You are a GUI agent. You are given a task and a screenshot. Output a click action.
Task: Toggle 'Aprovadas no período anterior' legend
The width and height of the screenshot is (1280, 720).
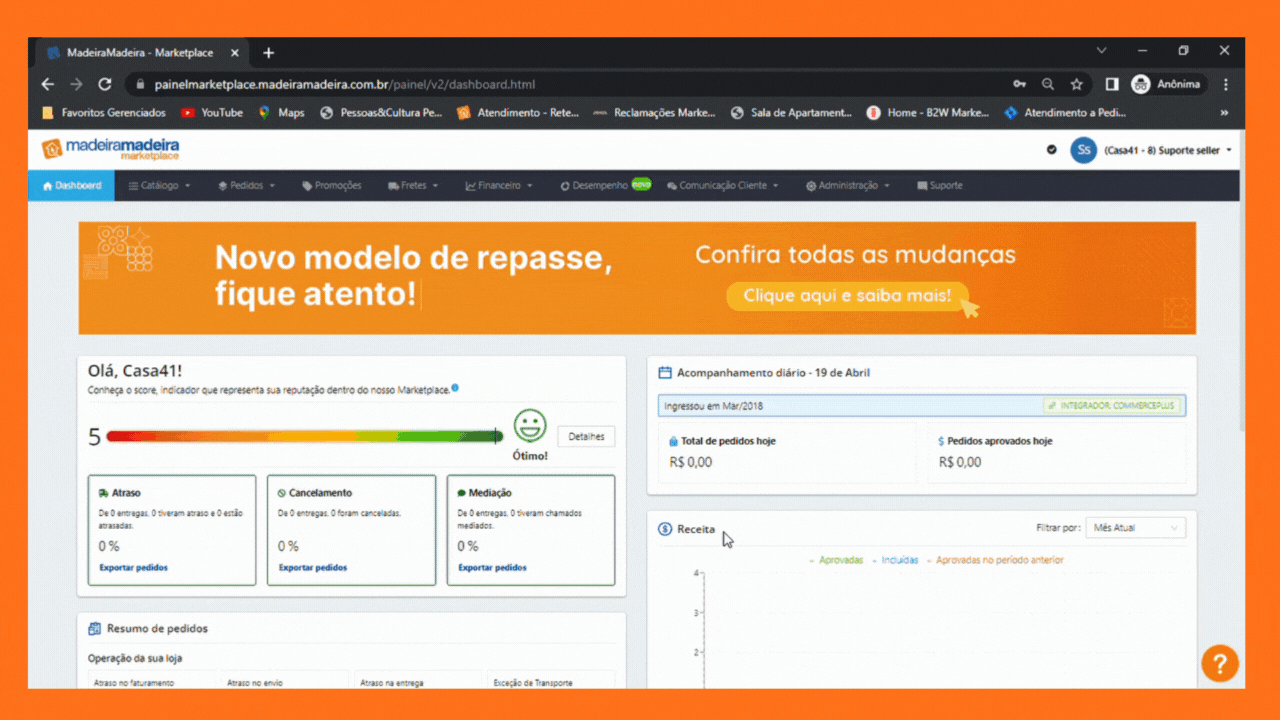995,560
